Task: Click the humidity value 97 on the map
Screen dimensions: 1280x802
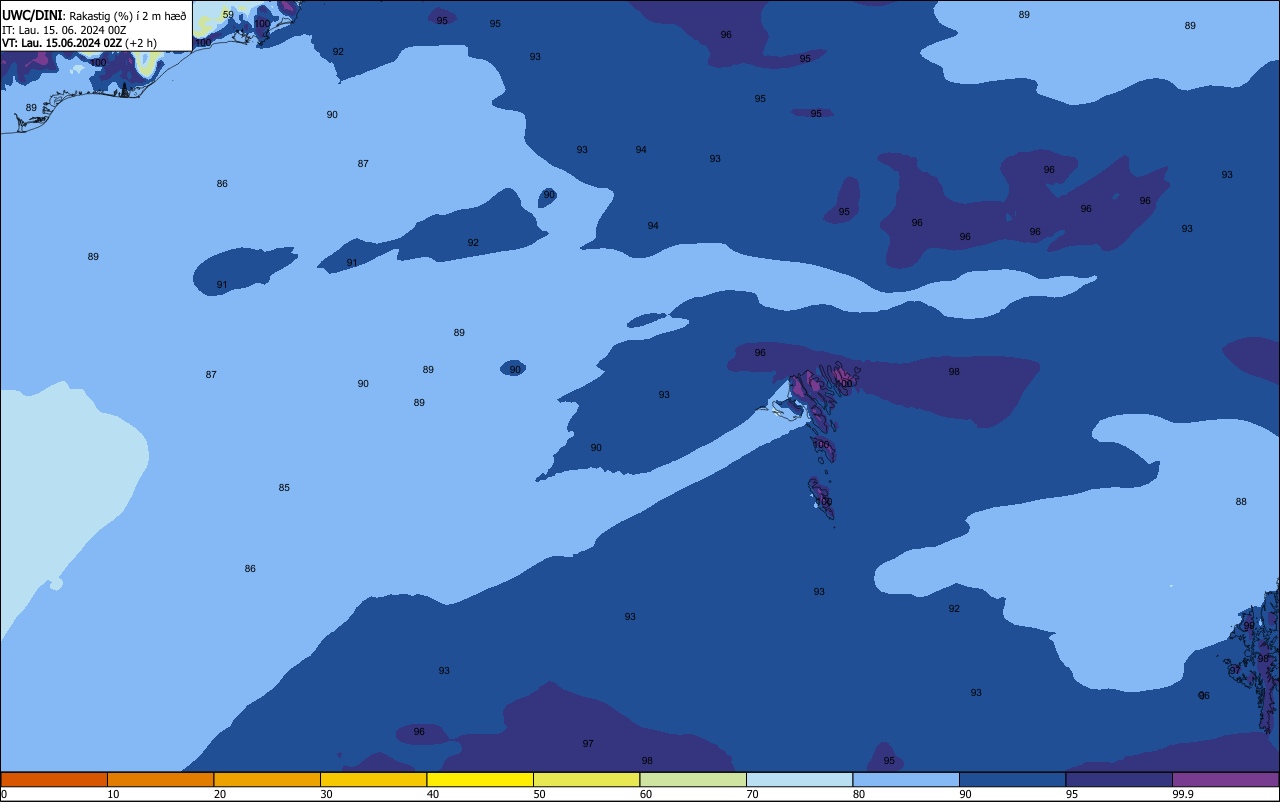Action: click(588, 744)
